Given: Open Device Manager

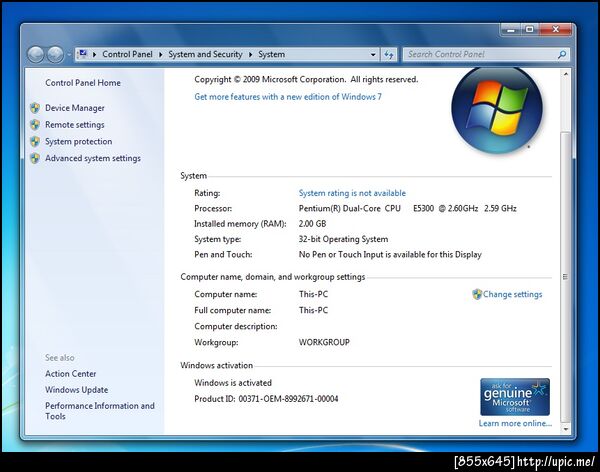Looking at the screenshot, I should tap(75, 108).
